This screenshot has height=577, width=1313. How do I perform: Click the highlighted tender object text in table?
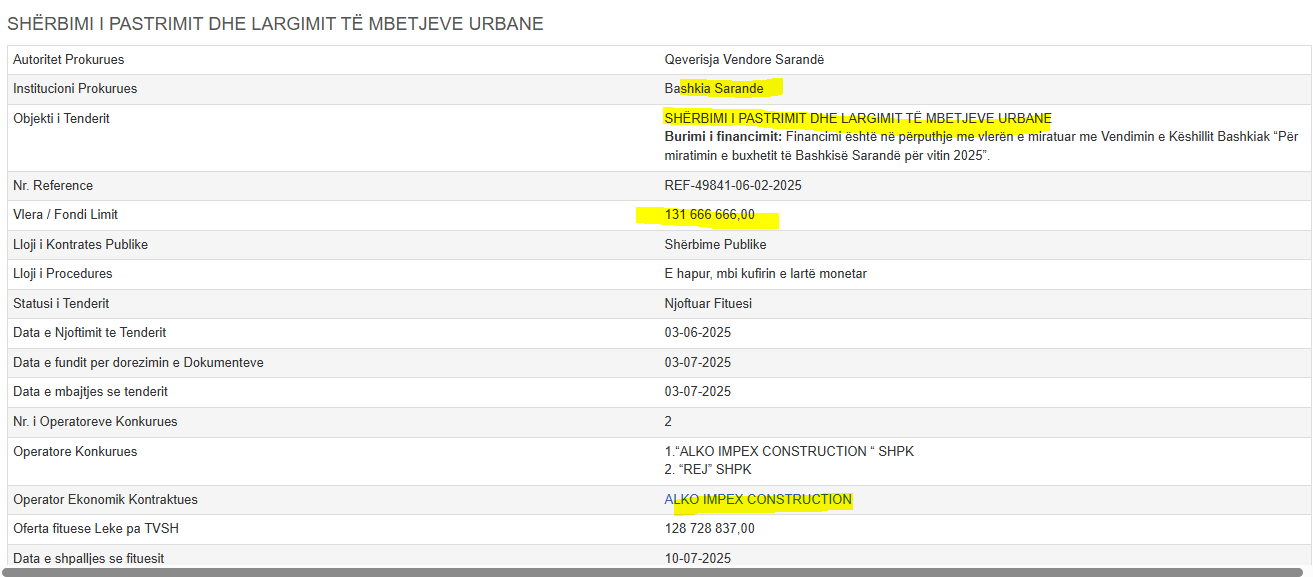tap(857, 119)
